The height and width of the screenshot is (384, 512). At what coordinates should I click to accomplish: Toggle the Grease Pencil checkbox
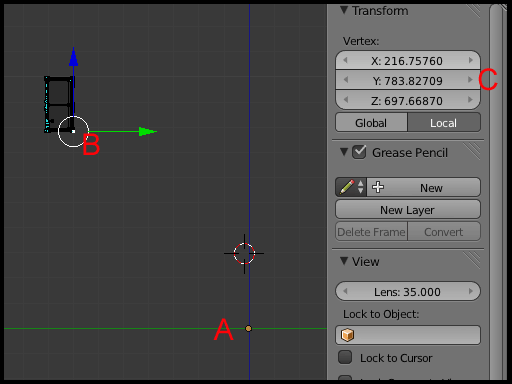(x=359, y=152)
